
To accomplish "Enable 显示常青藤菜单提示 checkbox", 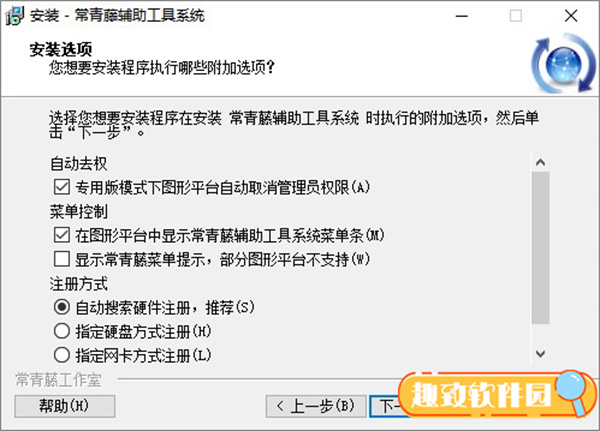I will pos(62,259).
